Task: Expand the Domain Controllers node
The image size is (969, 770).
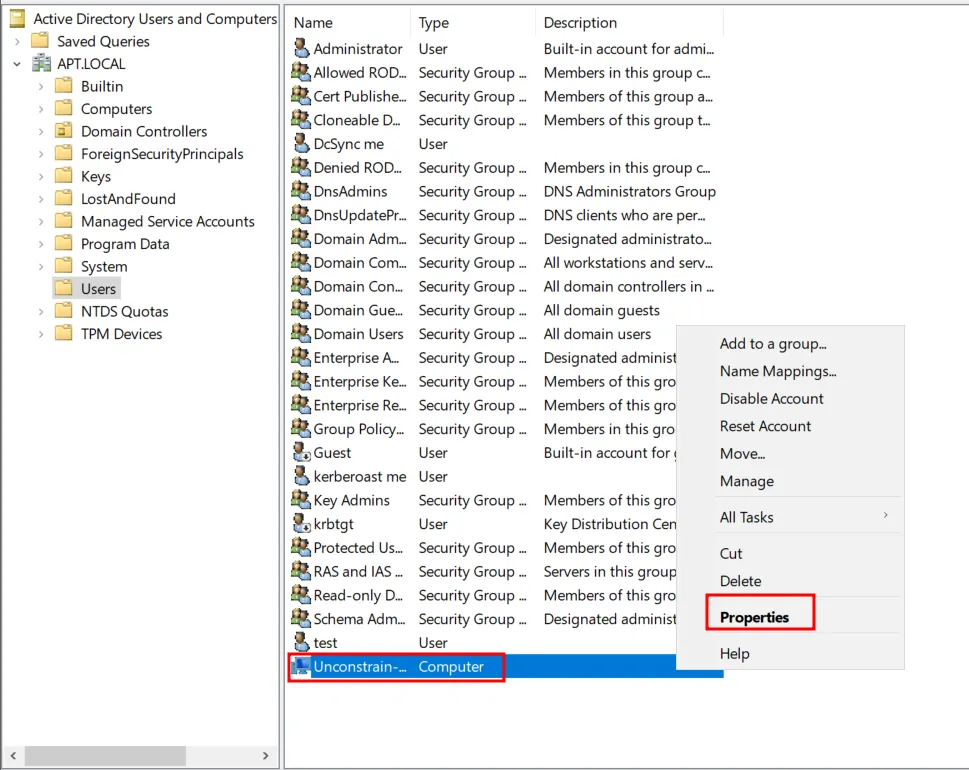Action: click(41, 132)
